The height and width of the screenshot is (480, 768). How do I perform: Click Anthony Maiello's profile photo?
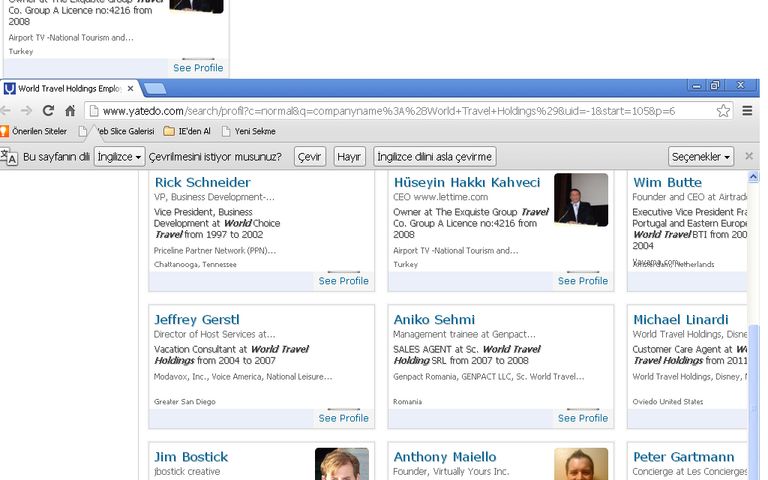581,464
